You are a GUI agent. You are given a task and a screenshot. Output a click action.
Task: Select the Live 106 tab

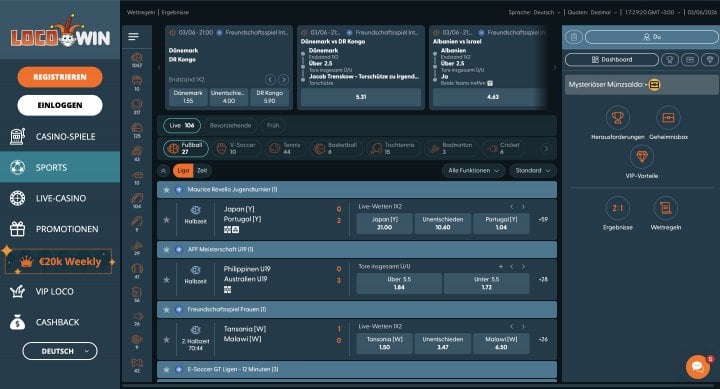click(x=182, y=125)
